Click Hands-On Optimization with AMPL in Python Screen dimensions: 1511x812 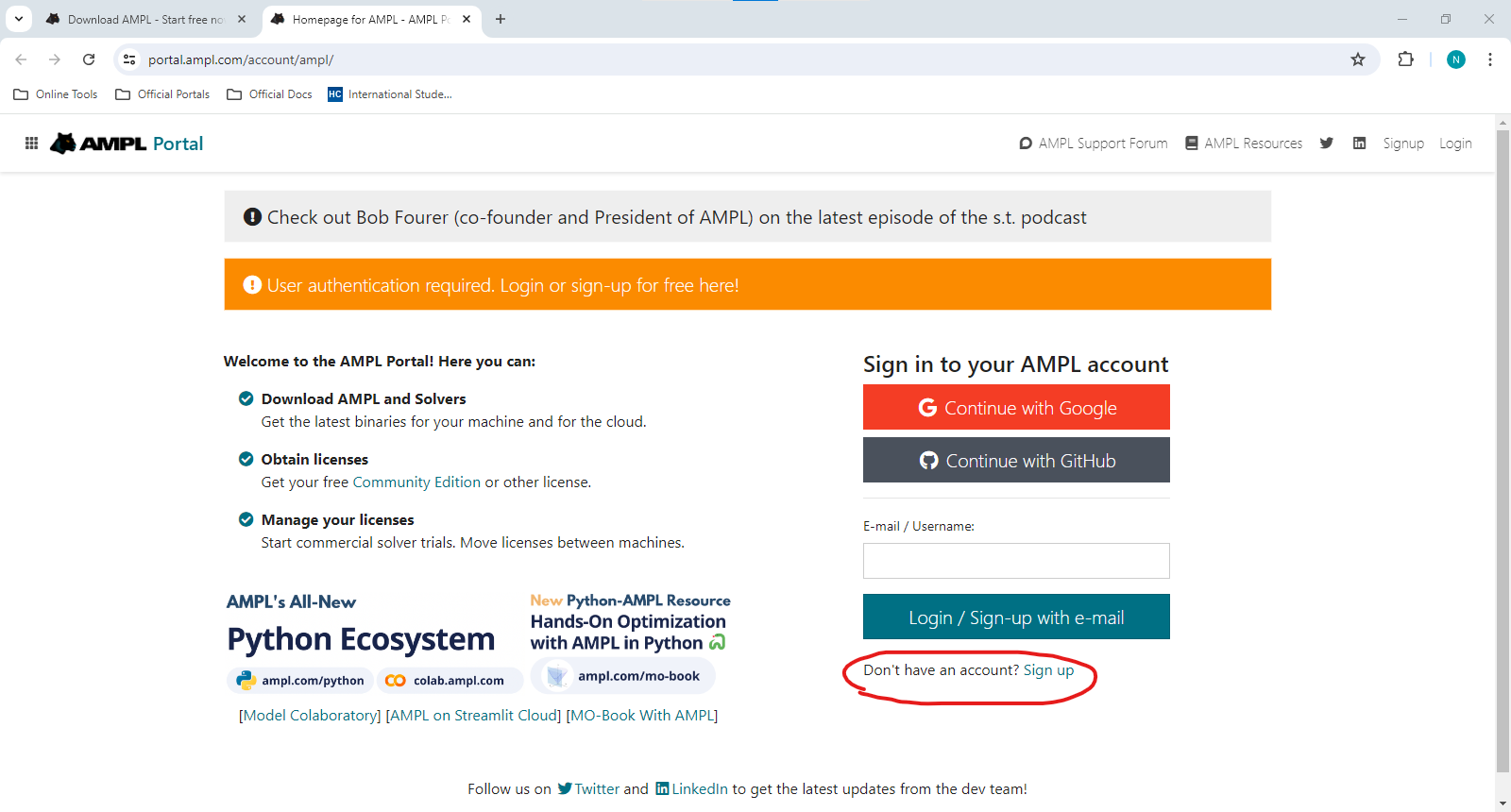pos(628,633)
